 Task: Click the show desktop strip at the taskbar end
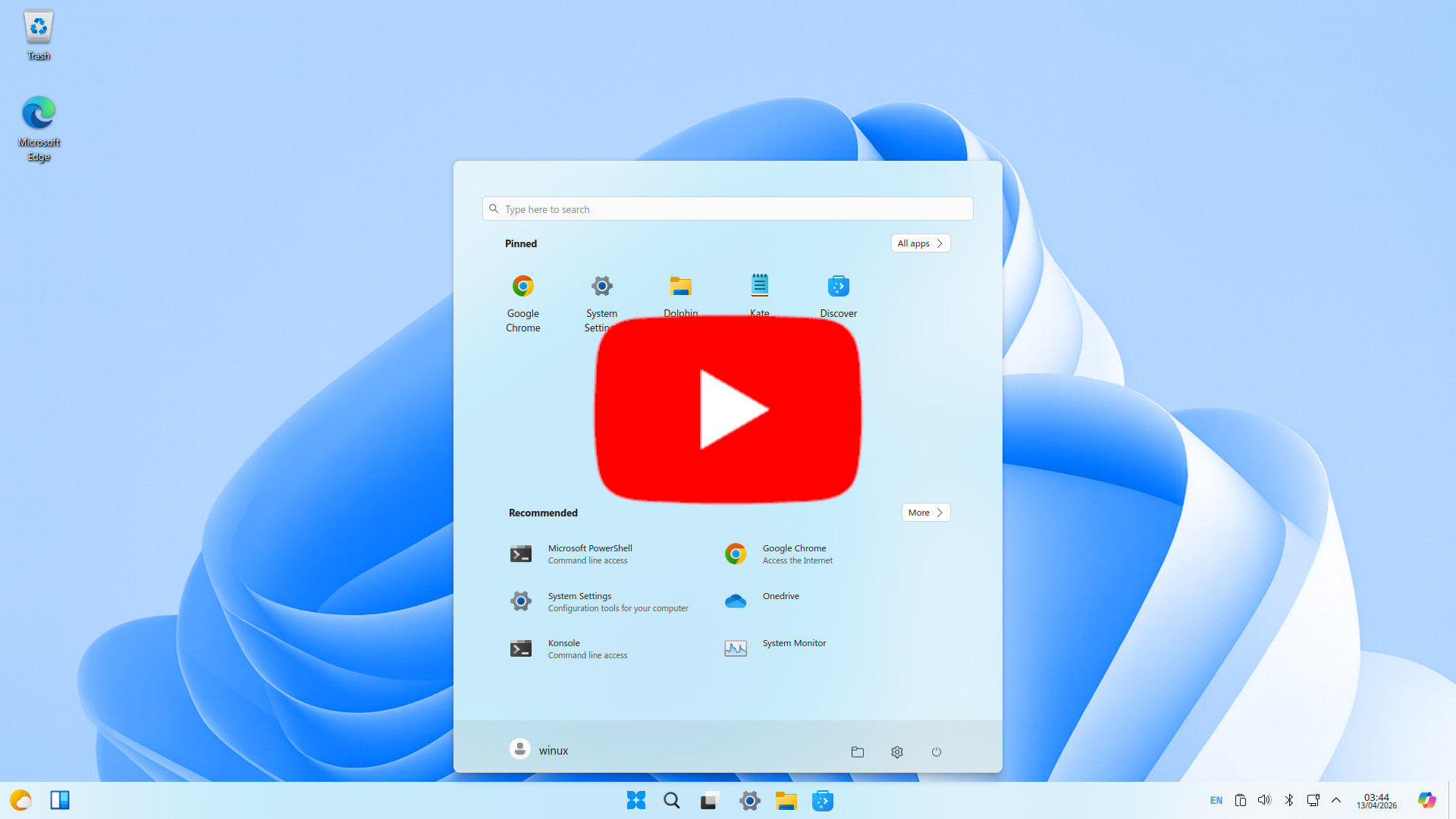click(1451, 800)
